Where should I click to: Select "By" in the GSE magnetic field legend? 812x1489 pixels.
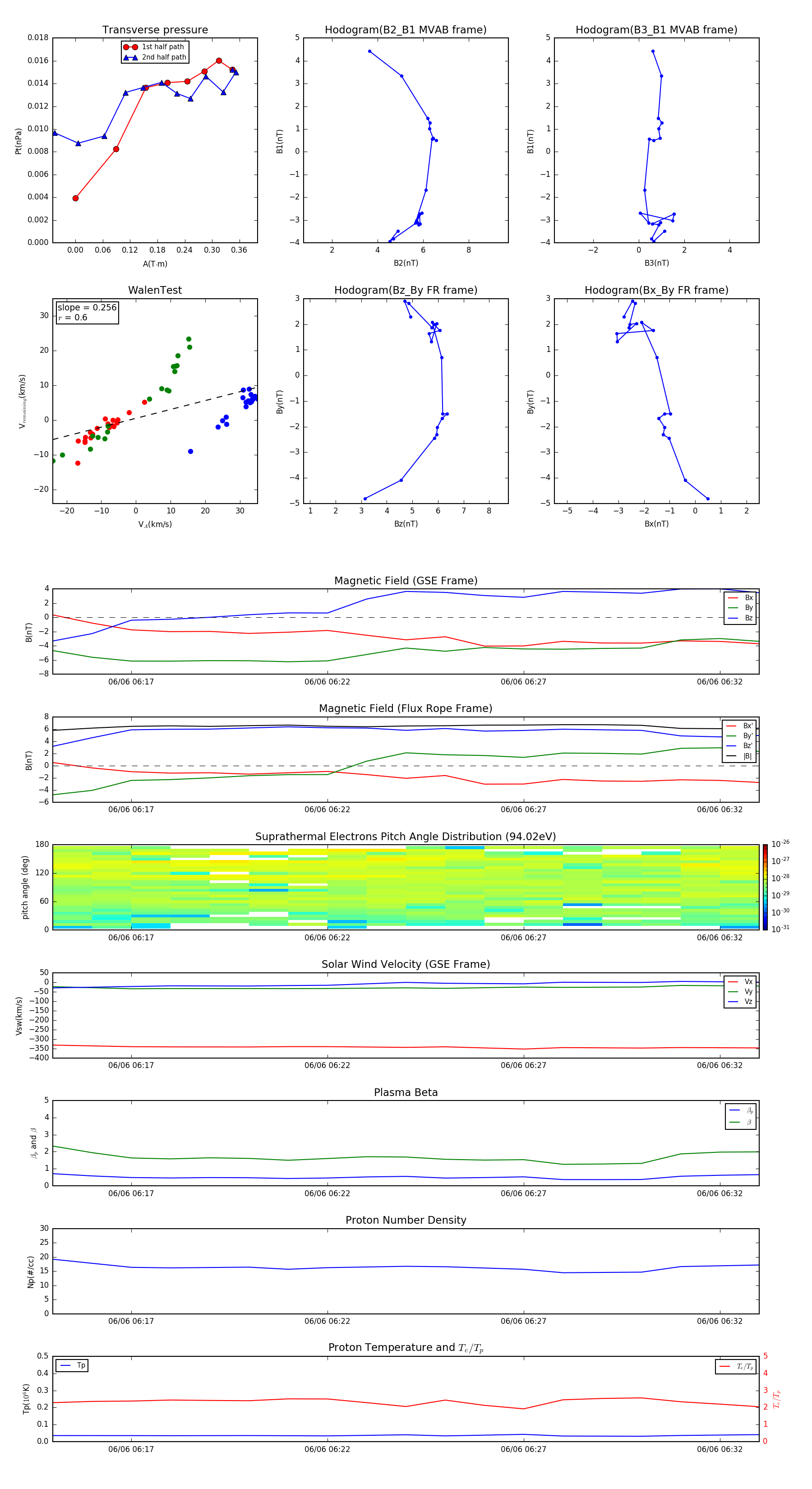coord(740,607)
